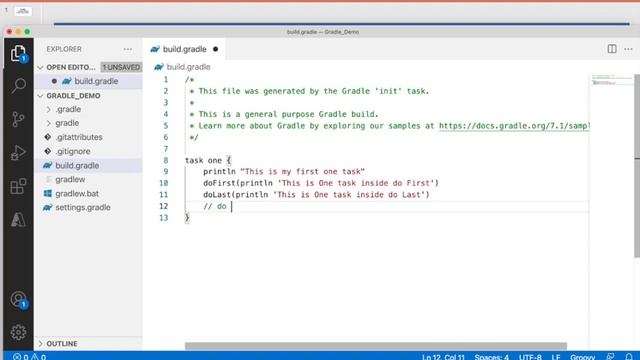Open build.gradle under Open Editors
This screenshot has width=640, height=360.
point(96,81)
